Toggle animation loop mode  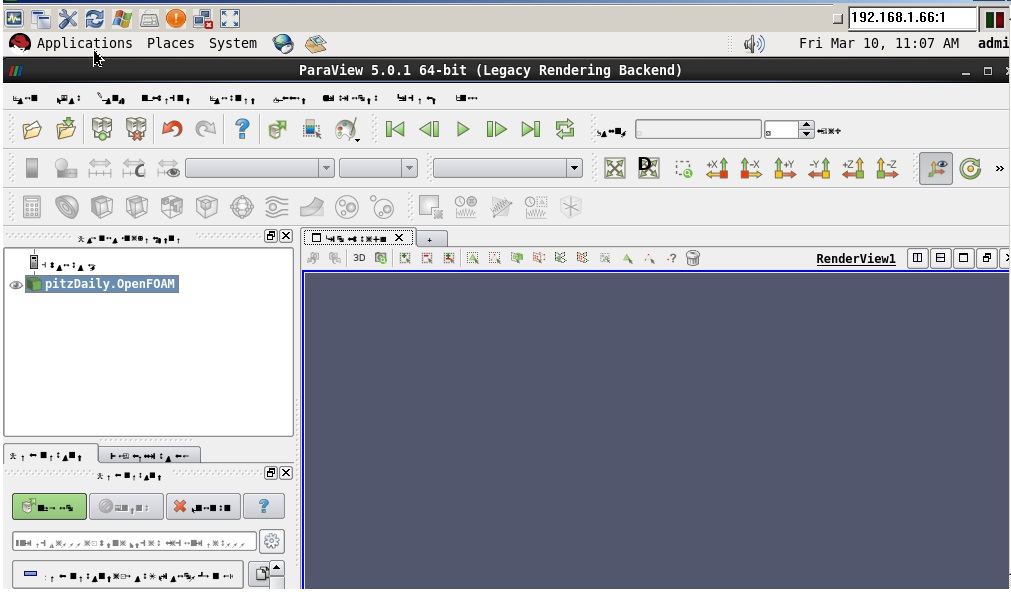tap(565, 130)
